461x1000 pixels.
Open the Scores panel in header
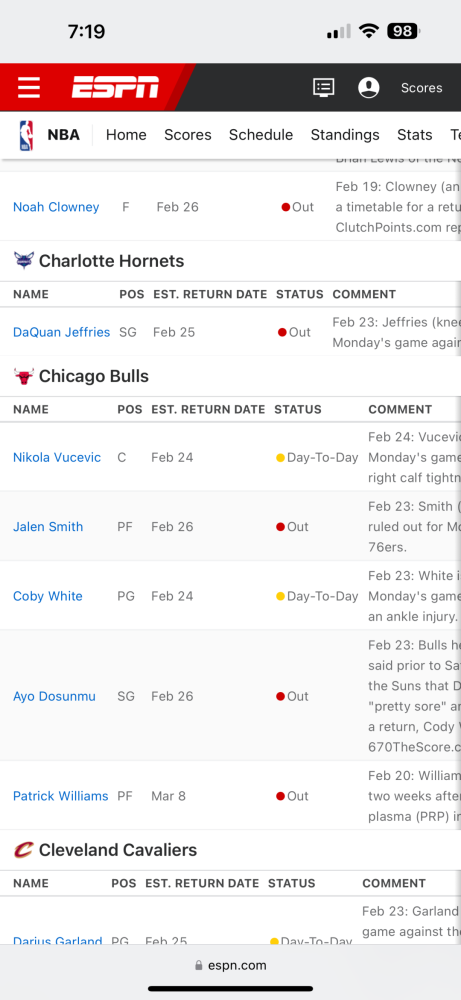(x=421, y=88)
